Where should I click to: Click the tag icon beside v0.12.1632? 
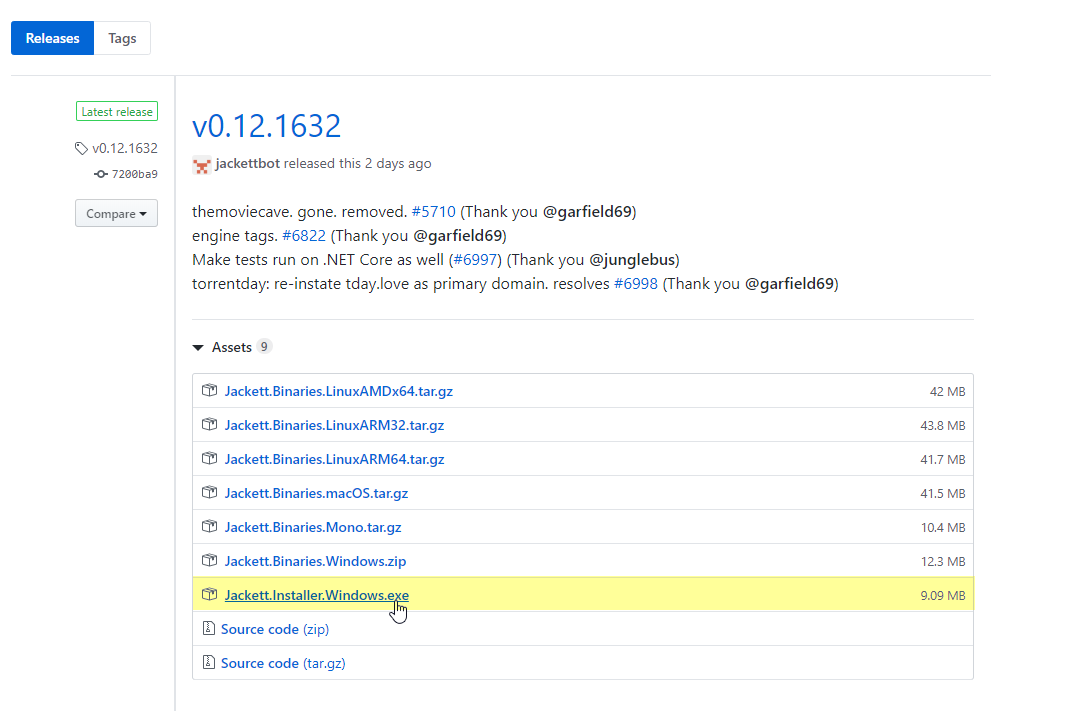click(x=82, y=148)
